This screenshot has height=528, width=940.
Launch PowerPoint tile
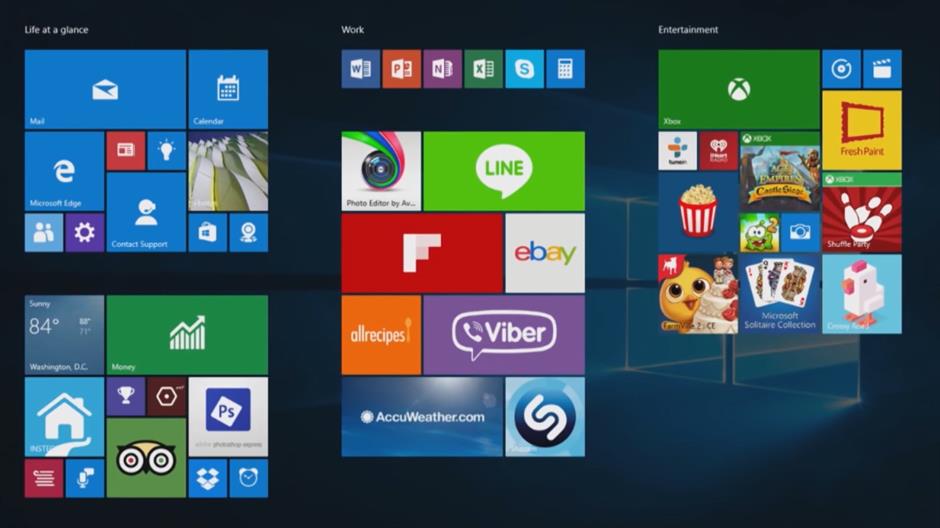(402, 69)
